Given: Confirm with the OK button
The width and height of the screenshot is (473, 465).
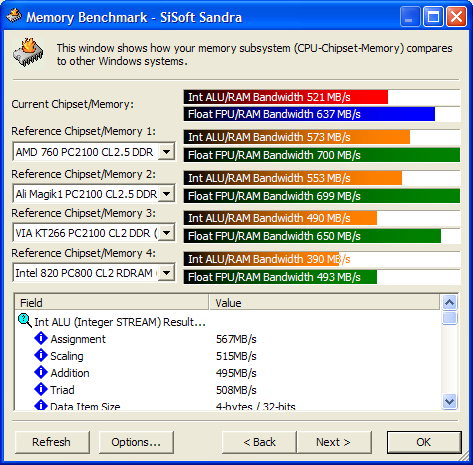Looking at the screenshot, I should (424, 442).
